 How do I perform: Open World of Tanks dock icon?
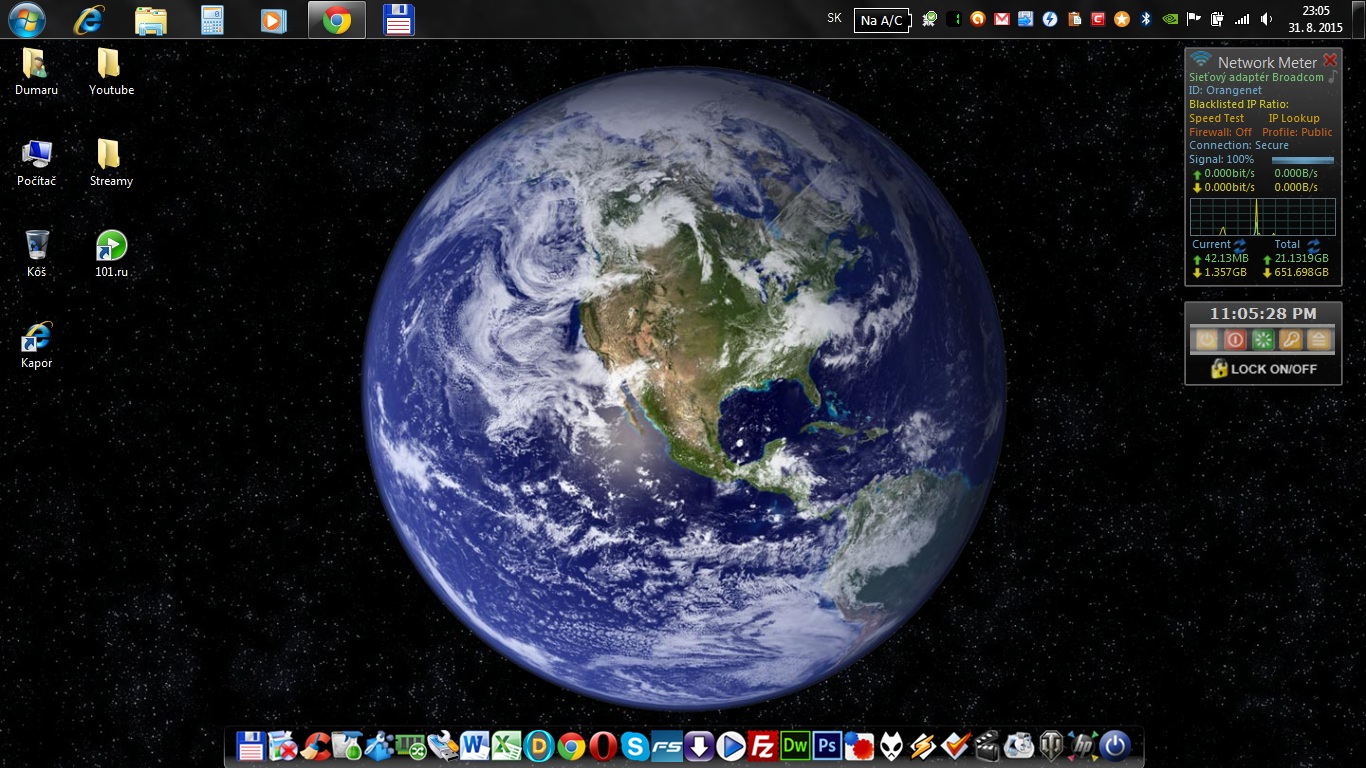point(1051,745)
